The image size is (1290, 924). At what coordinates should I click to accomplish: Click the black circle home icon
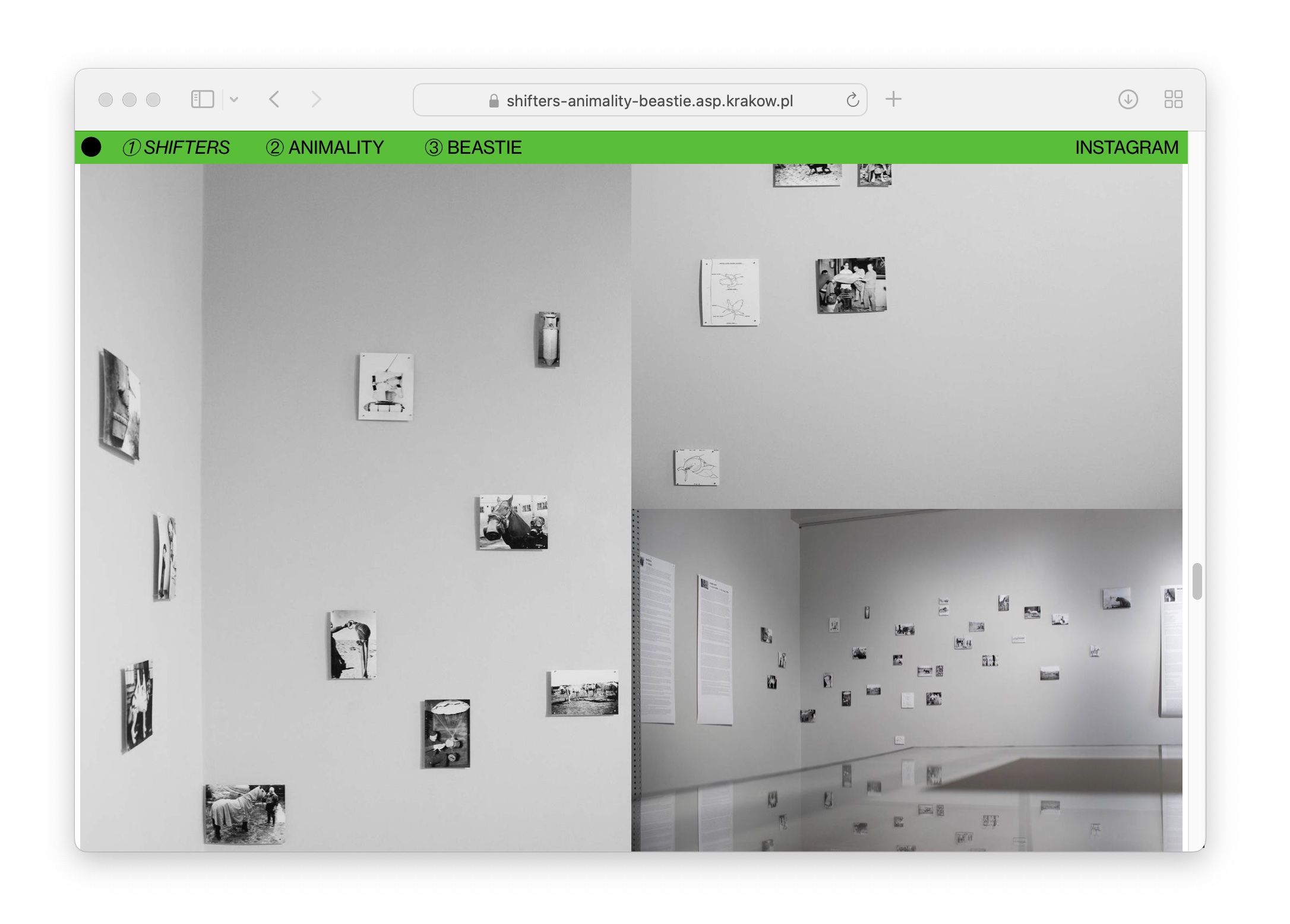coord(91,147)
